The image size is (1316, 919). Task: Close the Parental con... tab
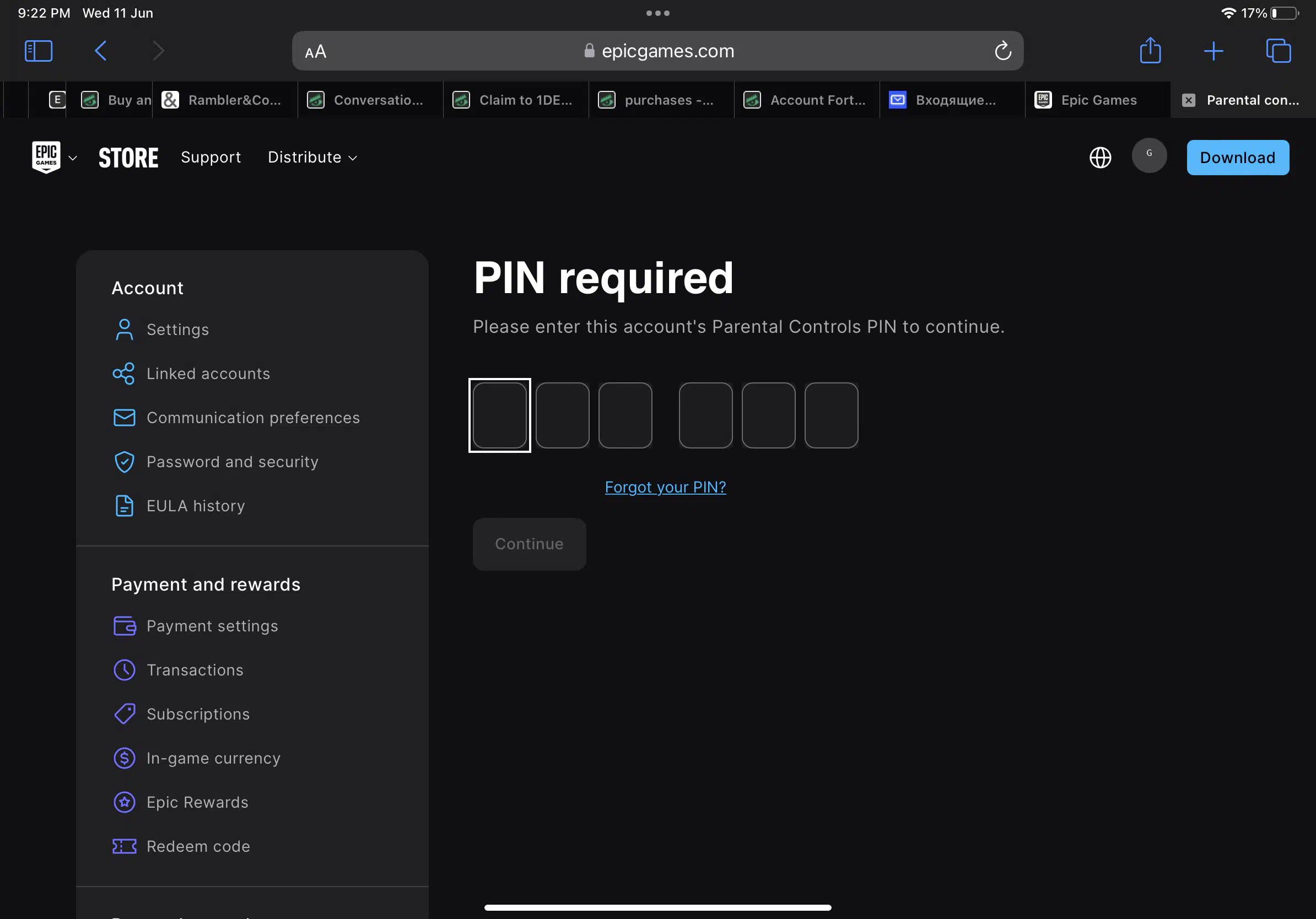(x=1188, y=100)
